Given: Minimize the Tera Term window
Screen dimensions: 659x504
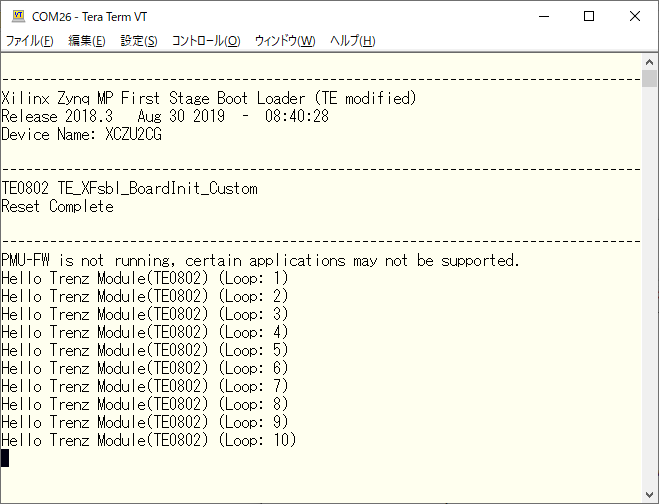Looking at the screenshot, I should coord(543,16).
